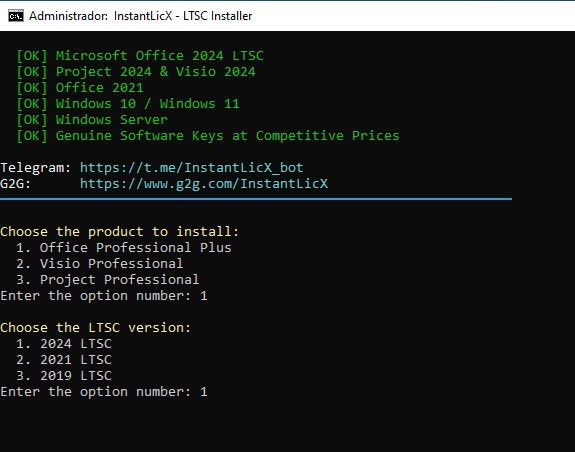Click the '2019 LTSC' version line
This screenshot has width=575, height=452.
pos(64,376)
